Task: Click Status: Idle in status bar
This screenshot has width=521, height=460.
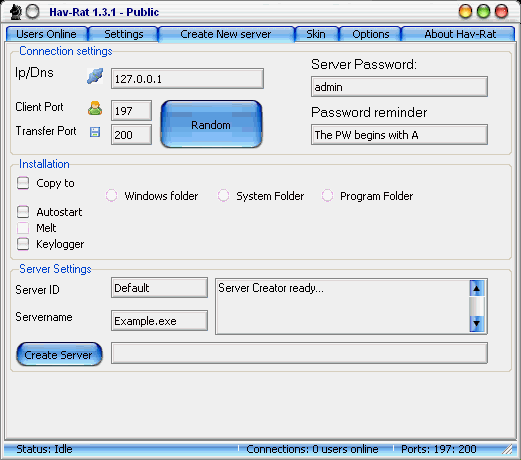Action: coord(44,449)
